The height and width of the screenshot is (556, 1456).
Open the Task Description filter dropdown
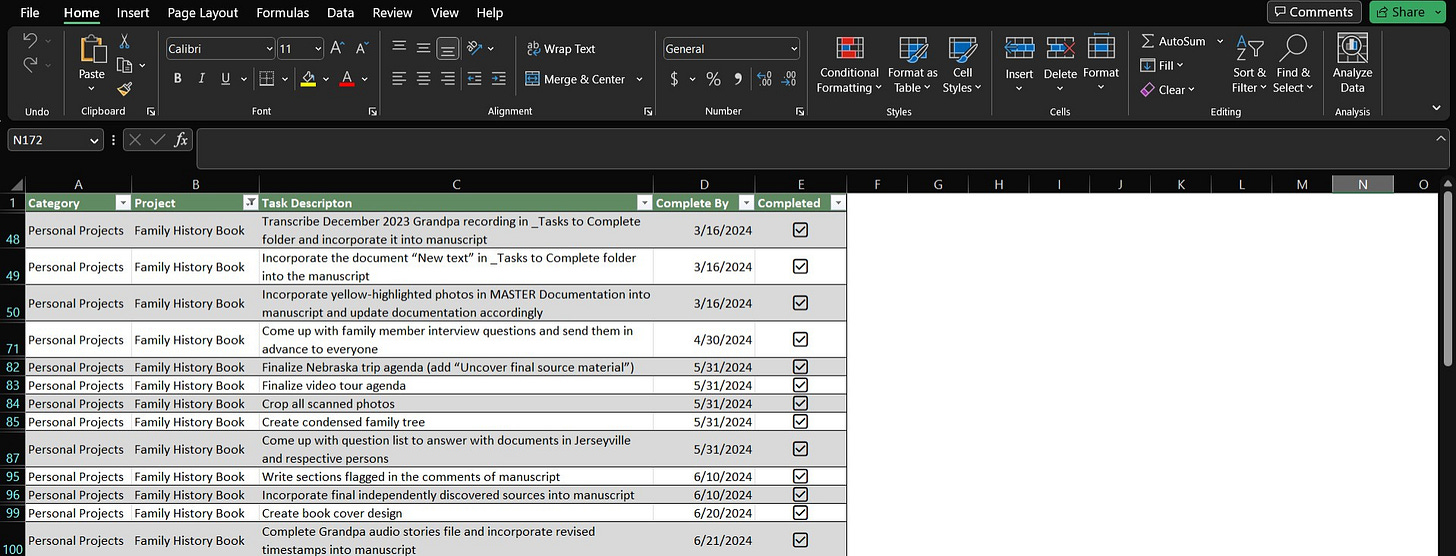coord(644,203)
